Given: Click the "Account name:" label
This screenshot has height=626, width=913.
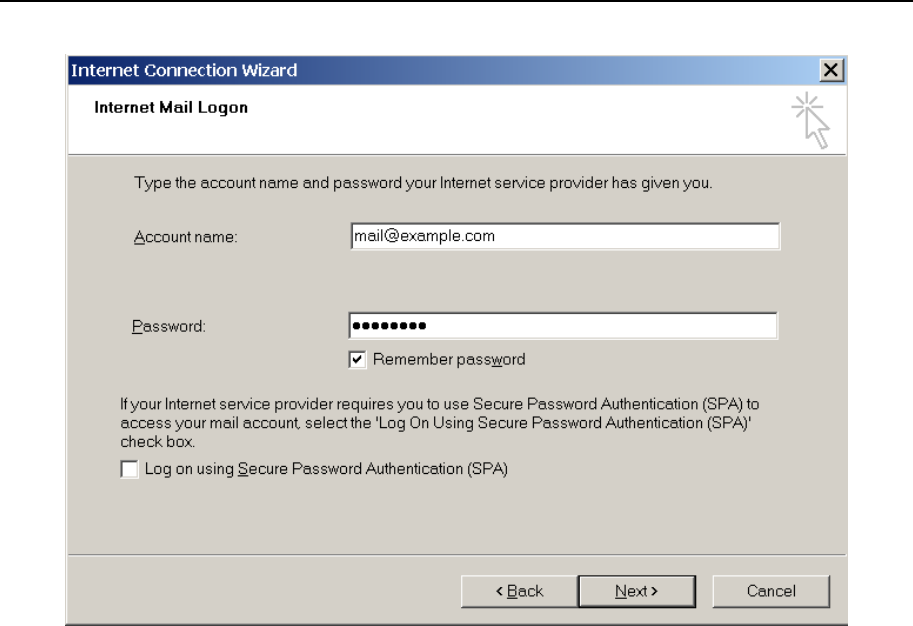Looking at the screenshot, I should [186, 237].
